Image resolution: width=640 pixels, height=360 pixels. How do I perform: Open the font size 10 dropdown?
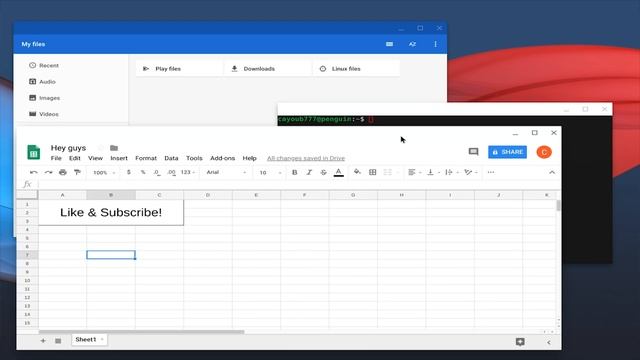[270, 173]
